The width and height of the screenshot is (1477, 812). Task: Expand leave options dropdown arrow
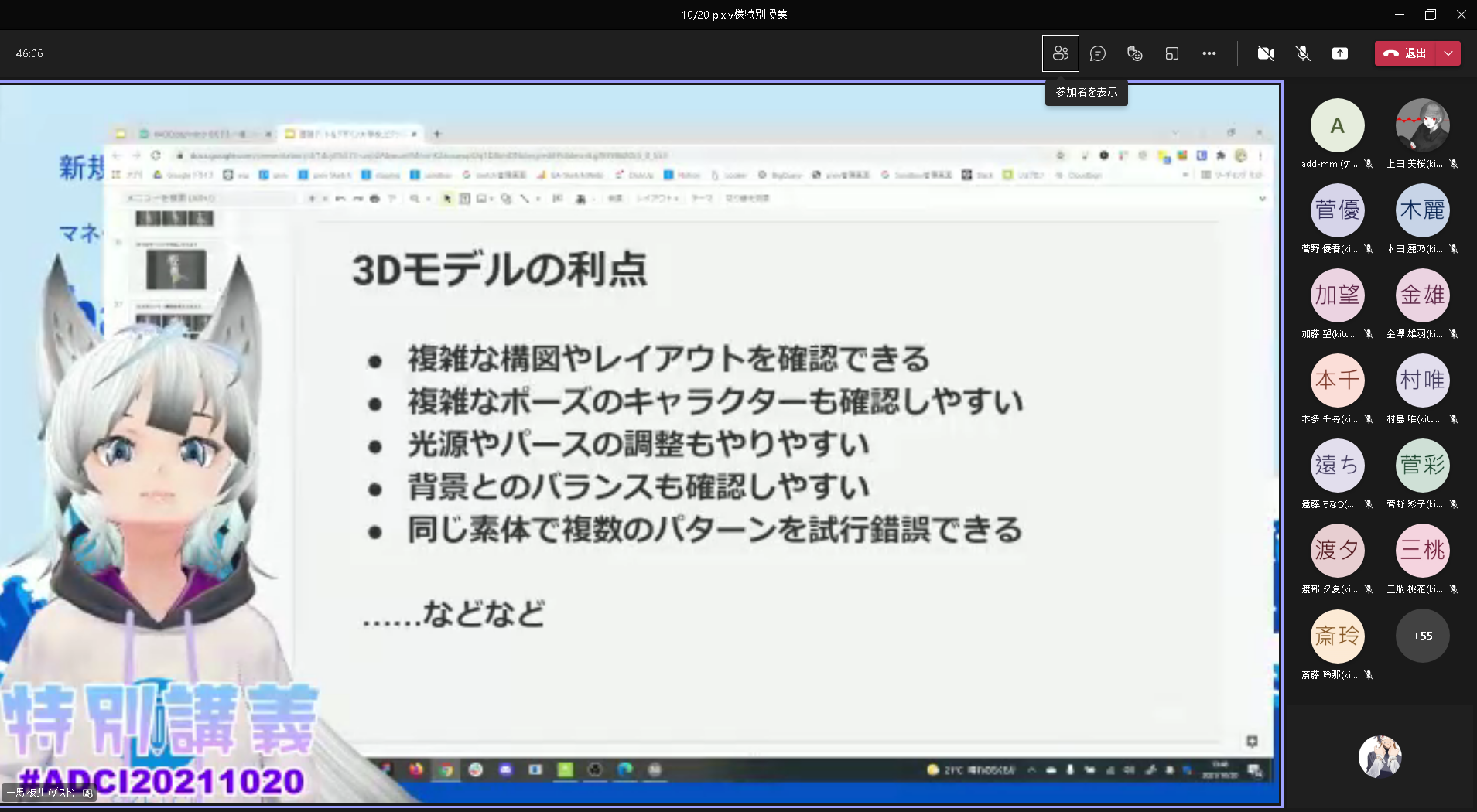1448,53
